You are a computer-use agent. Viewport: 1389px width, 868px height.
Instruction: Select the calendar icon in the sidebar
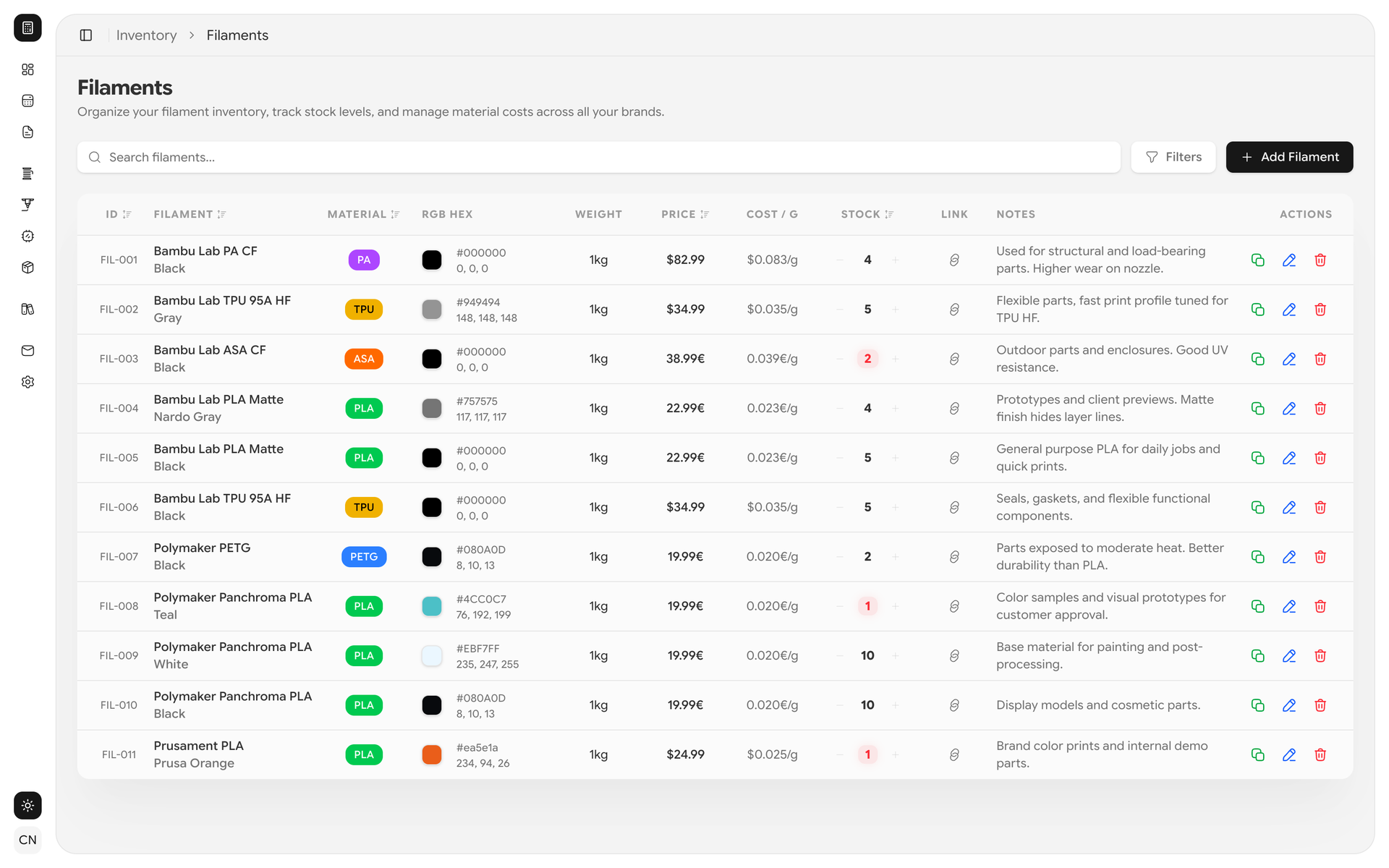point(27,101)
